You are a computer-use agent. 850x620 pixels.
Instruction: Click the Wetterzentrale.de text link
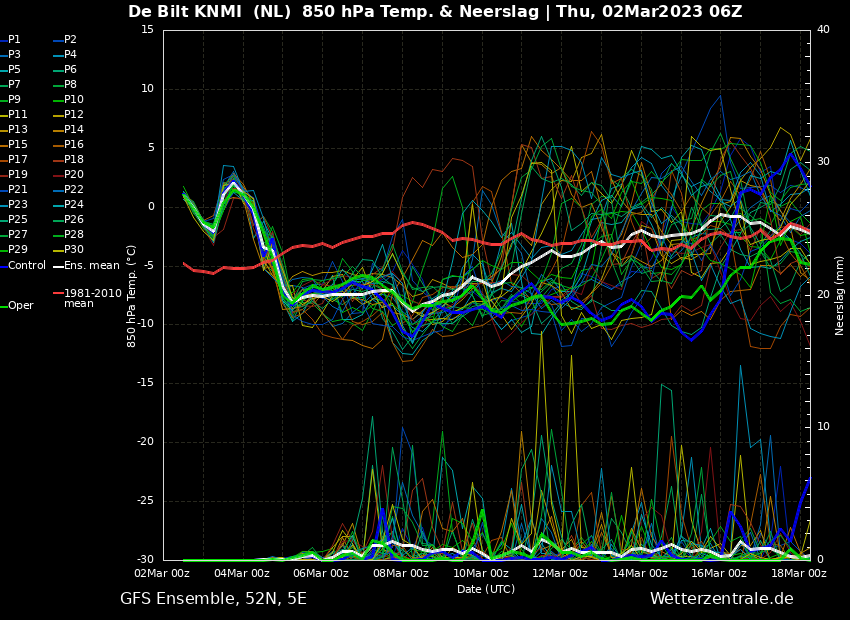[721, 599]
